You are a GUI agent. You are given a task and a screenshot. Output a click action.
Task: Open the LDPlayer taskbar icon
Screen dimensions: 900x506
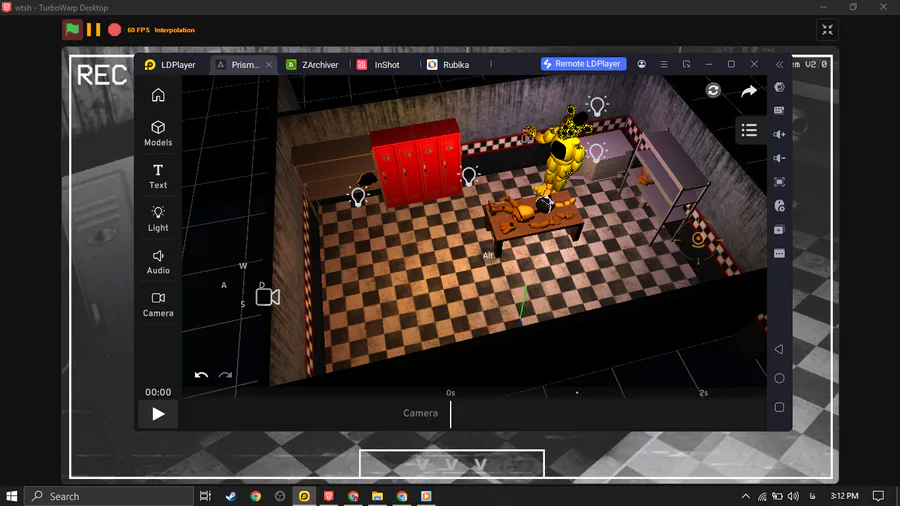pos(304,496)
